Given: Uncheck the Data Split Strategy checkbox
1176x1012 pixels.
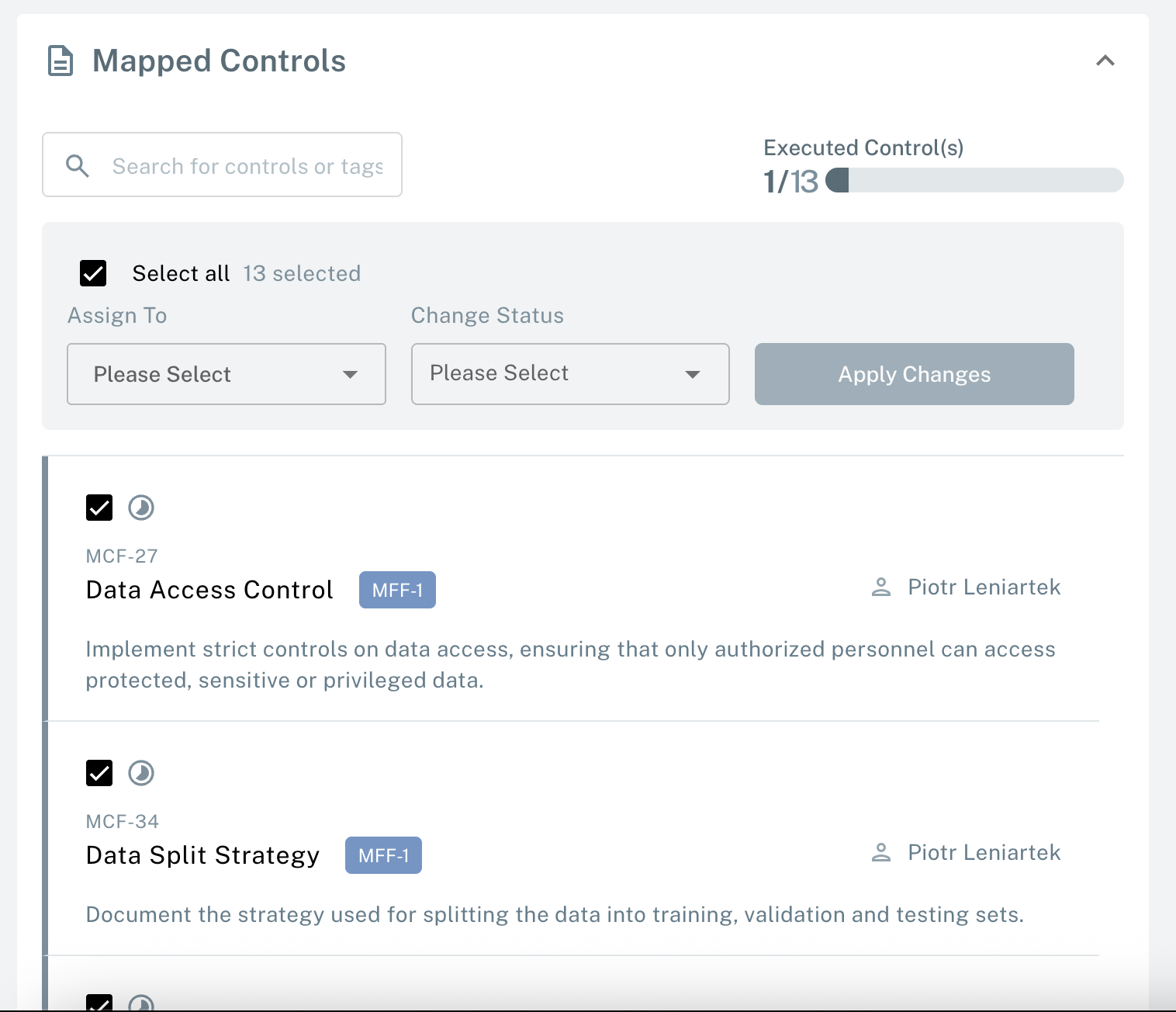Looking at the screenshot, I should coord(99,773).
